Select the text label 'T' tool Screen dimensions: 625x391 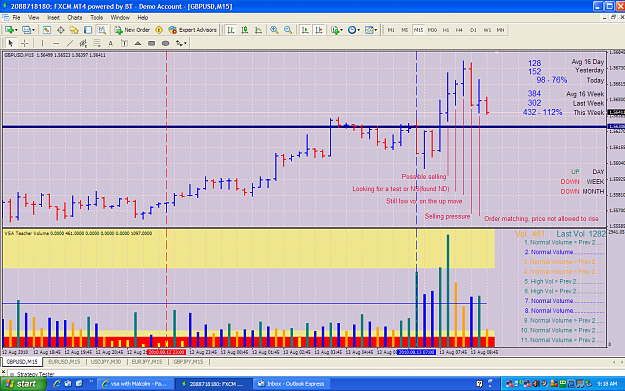124,43
